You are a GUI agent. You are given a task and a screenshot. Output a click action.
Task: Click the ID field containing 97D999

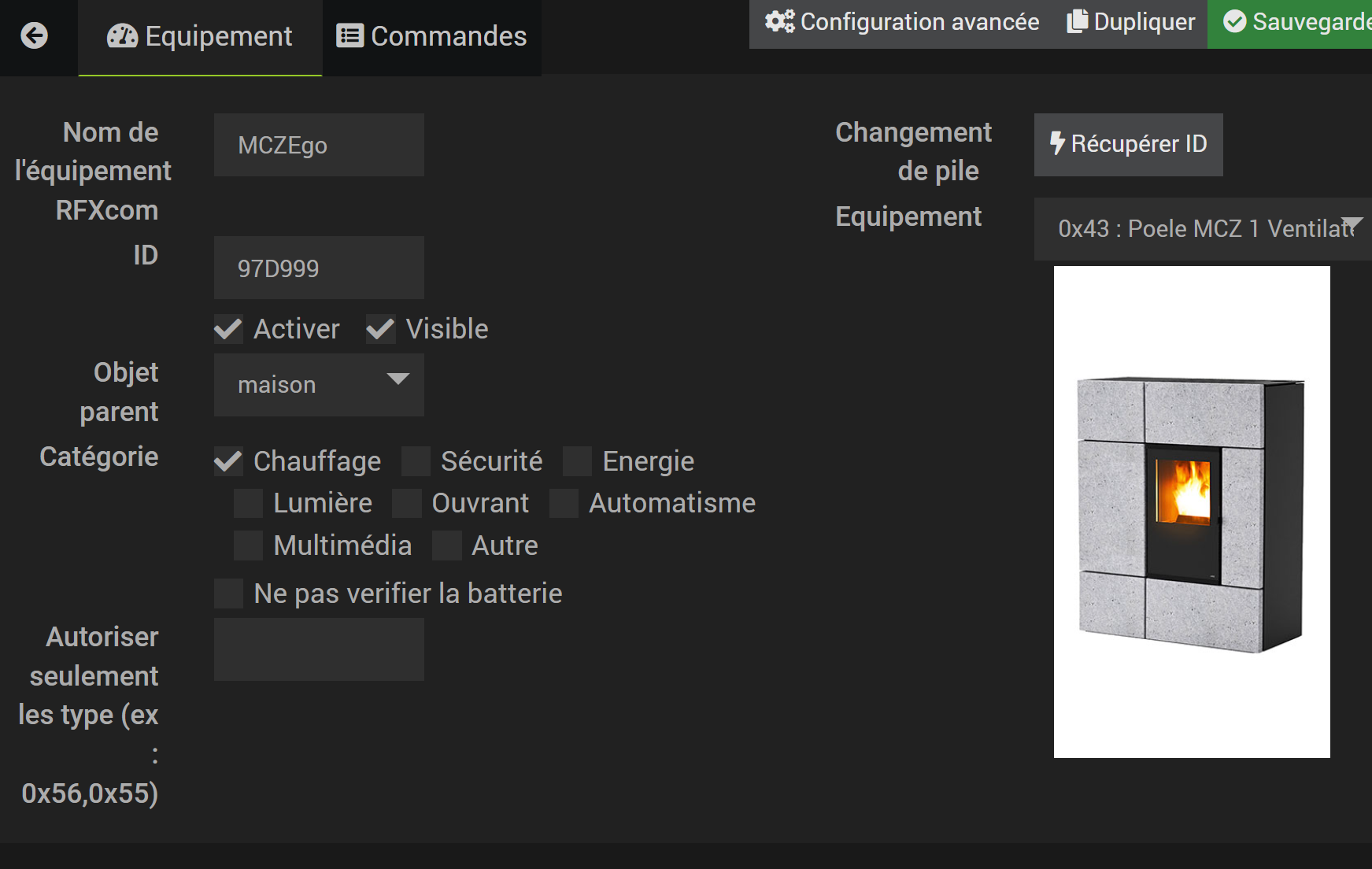[x=319, y=268]
